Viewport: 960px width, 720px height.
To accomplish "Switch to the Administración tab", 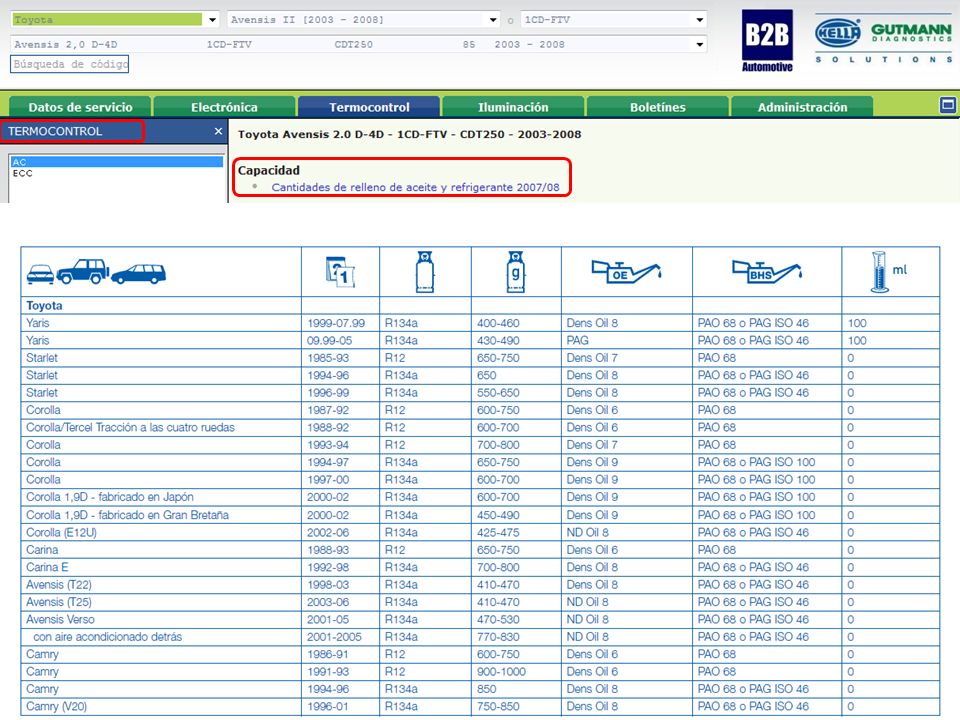I will (802, 107).
